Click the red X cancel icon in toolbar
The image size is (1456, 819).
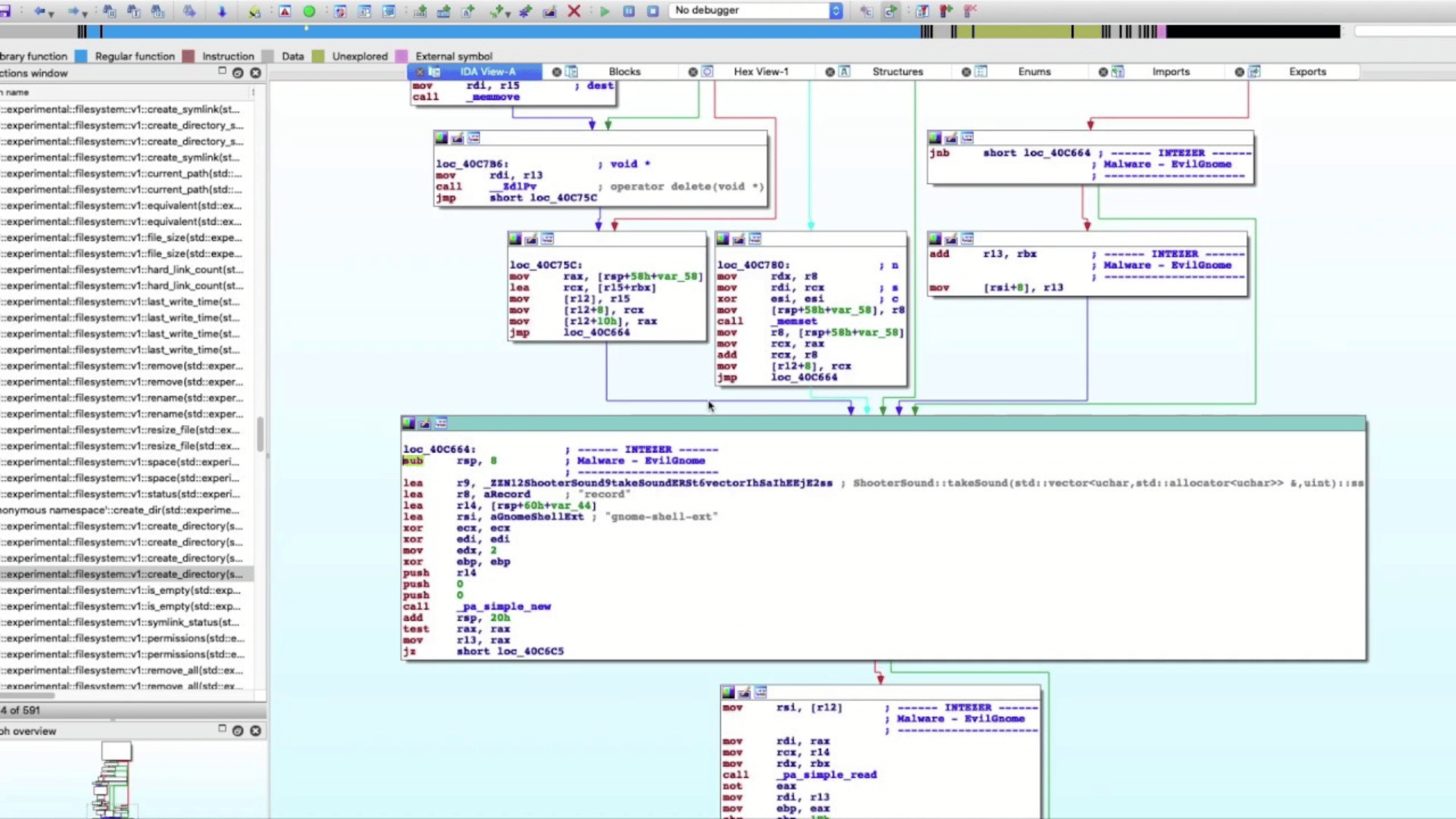point(574,11)
